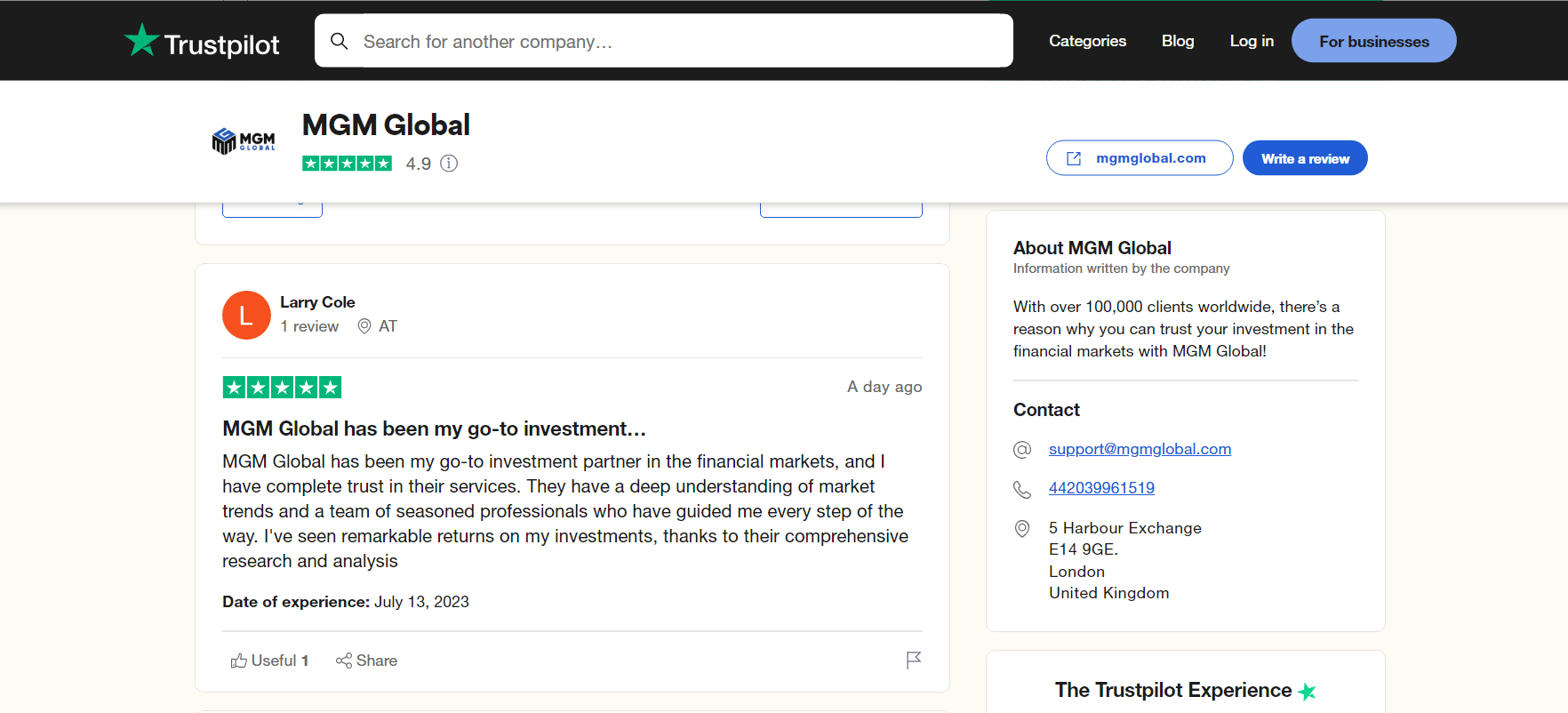Click the 4.9 rating score

pyautogui.click(x=419, y=164)
